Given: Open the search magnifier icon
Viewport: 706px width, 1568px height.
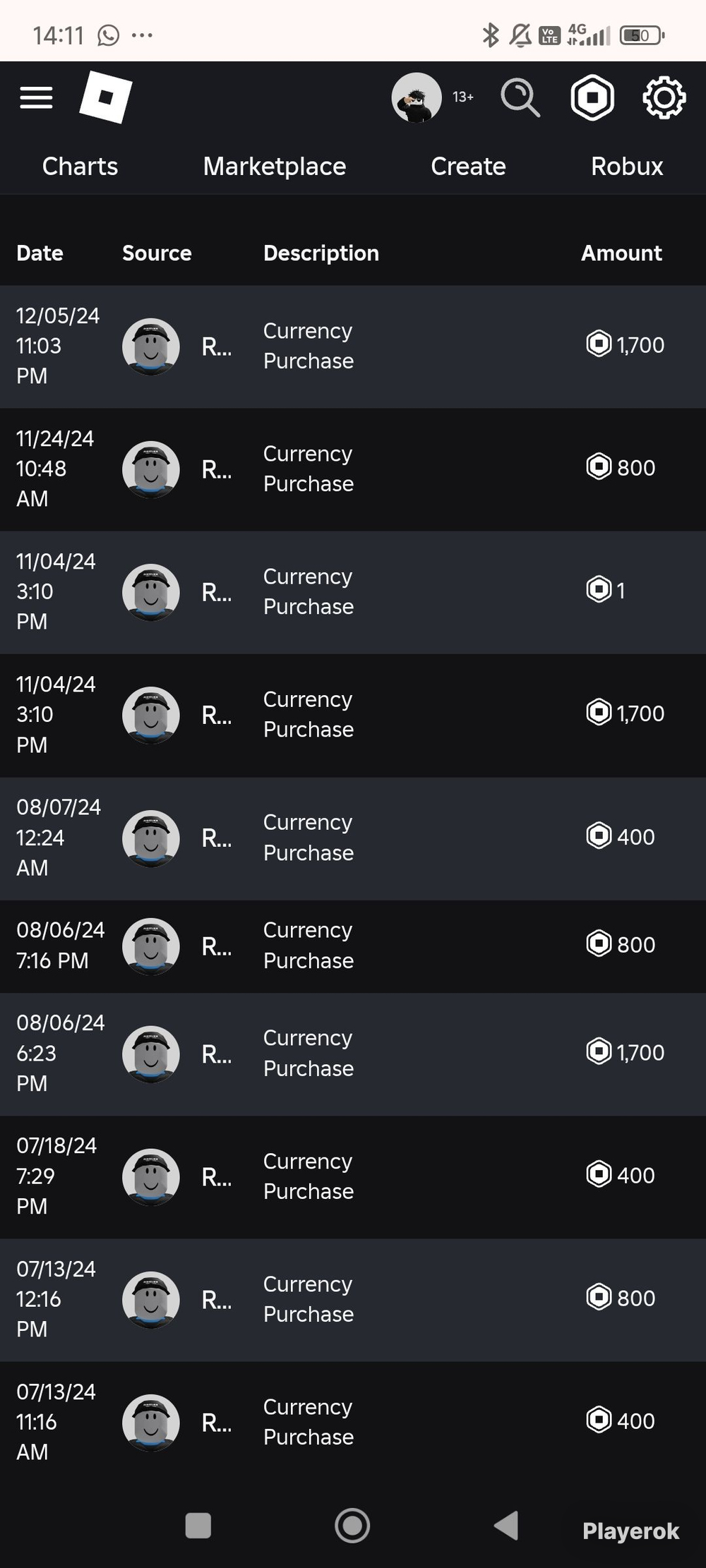Looking at the screenshot, I should (520, 97).
